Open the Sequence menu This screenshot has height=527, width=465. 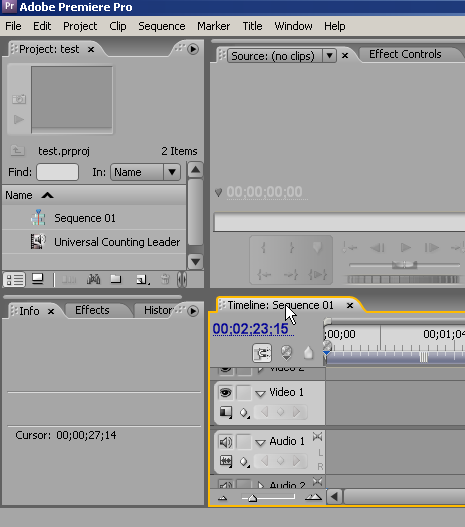(162, 26)
